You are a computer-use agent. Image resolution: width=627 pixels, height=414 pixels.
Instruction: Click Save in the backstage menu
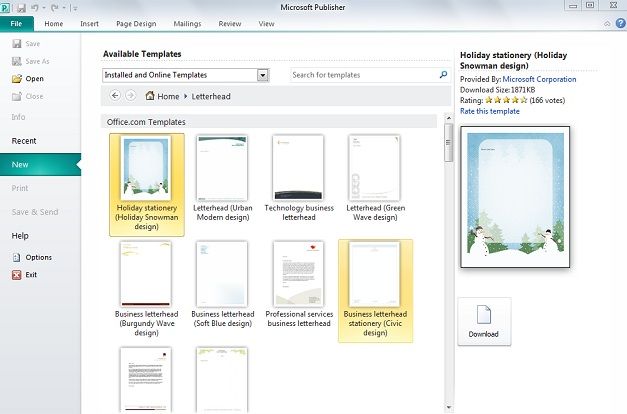pos(26,44)
